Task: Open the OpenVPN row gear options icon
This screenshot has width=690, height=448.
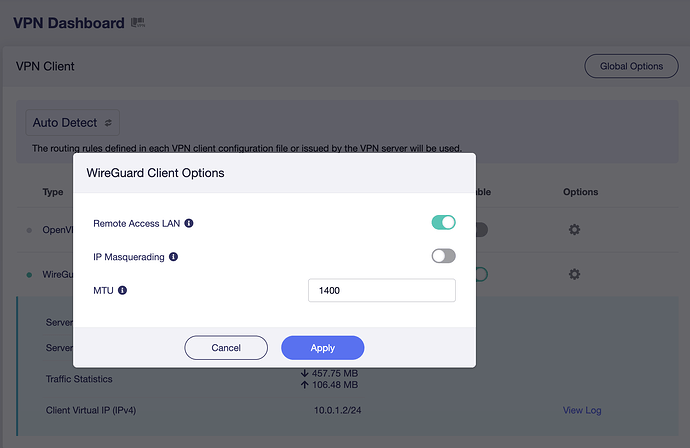Action: coord(574,229)
